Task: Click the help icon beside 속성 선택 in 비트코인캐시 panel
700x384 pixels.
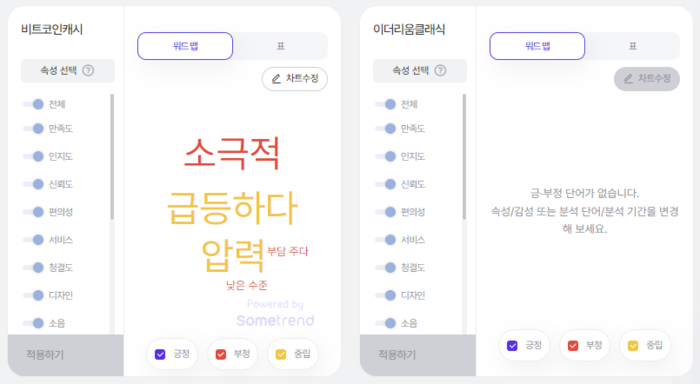Action: coord(88,71)
